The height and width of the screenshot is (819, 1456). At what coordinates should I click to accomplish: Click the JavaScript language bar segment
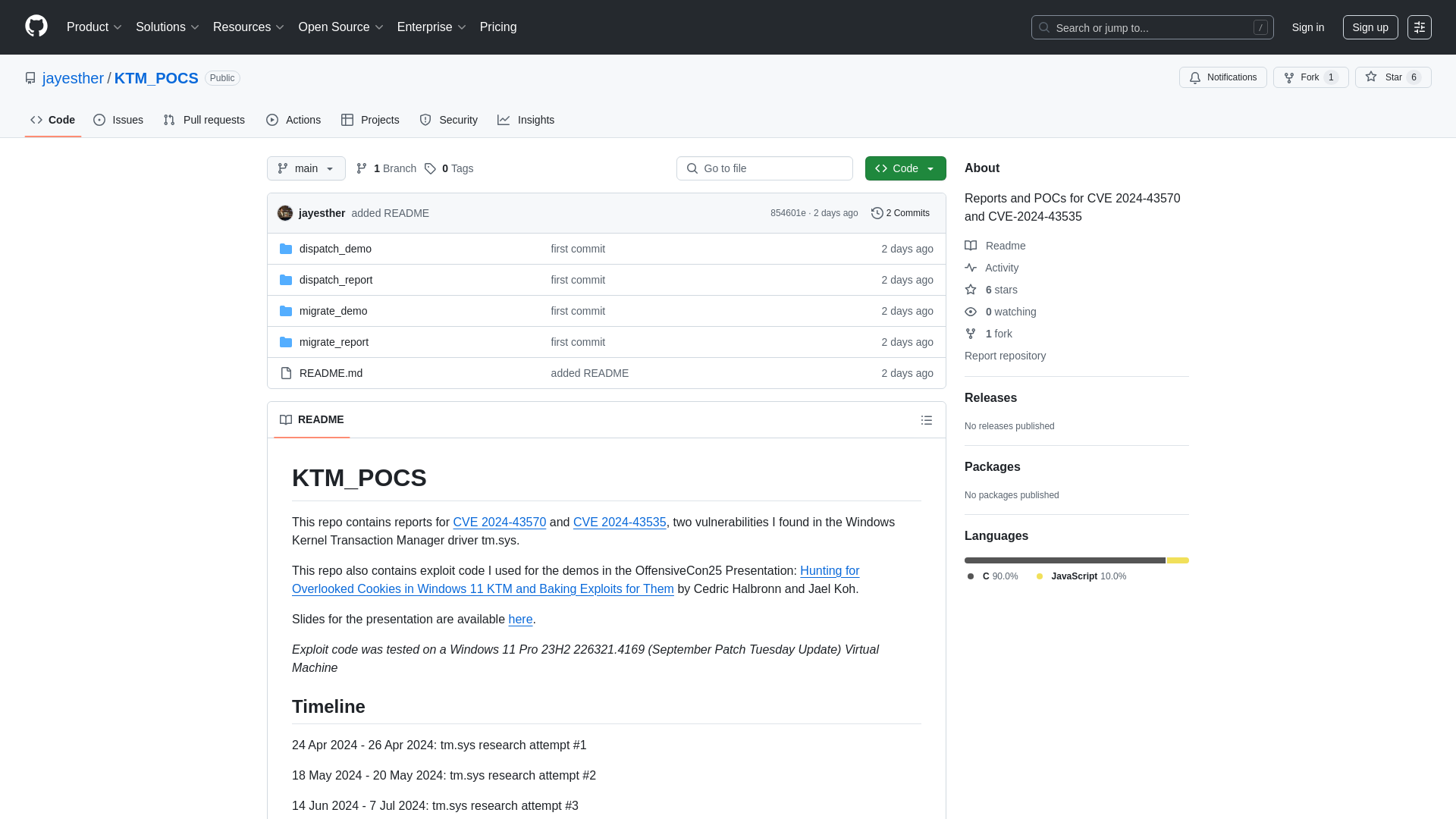pos(1178,560)
